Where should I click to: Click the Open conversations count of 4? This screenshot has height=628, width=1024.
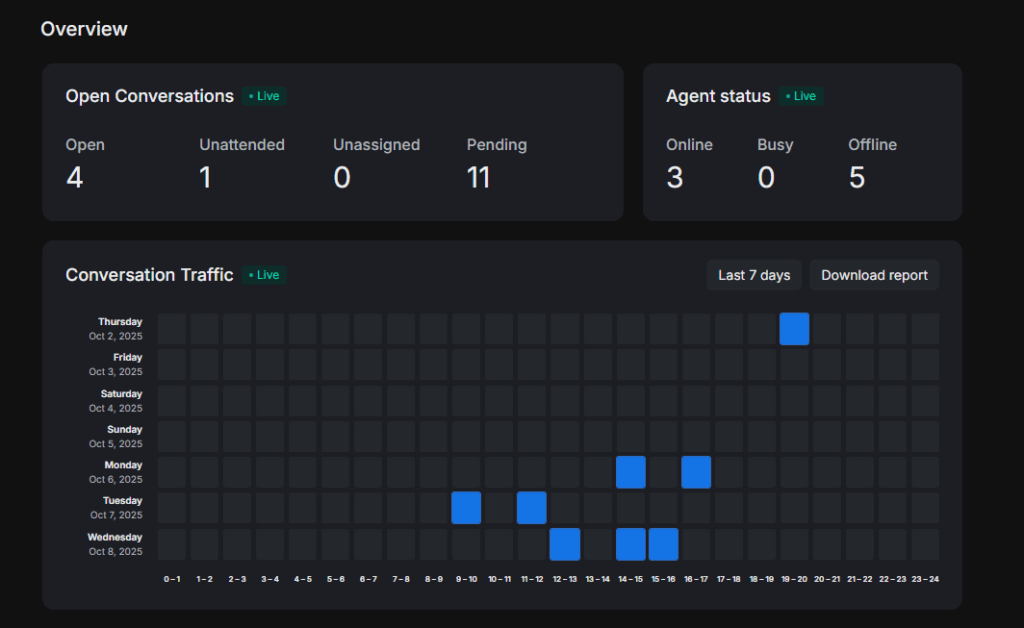75,178
